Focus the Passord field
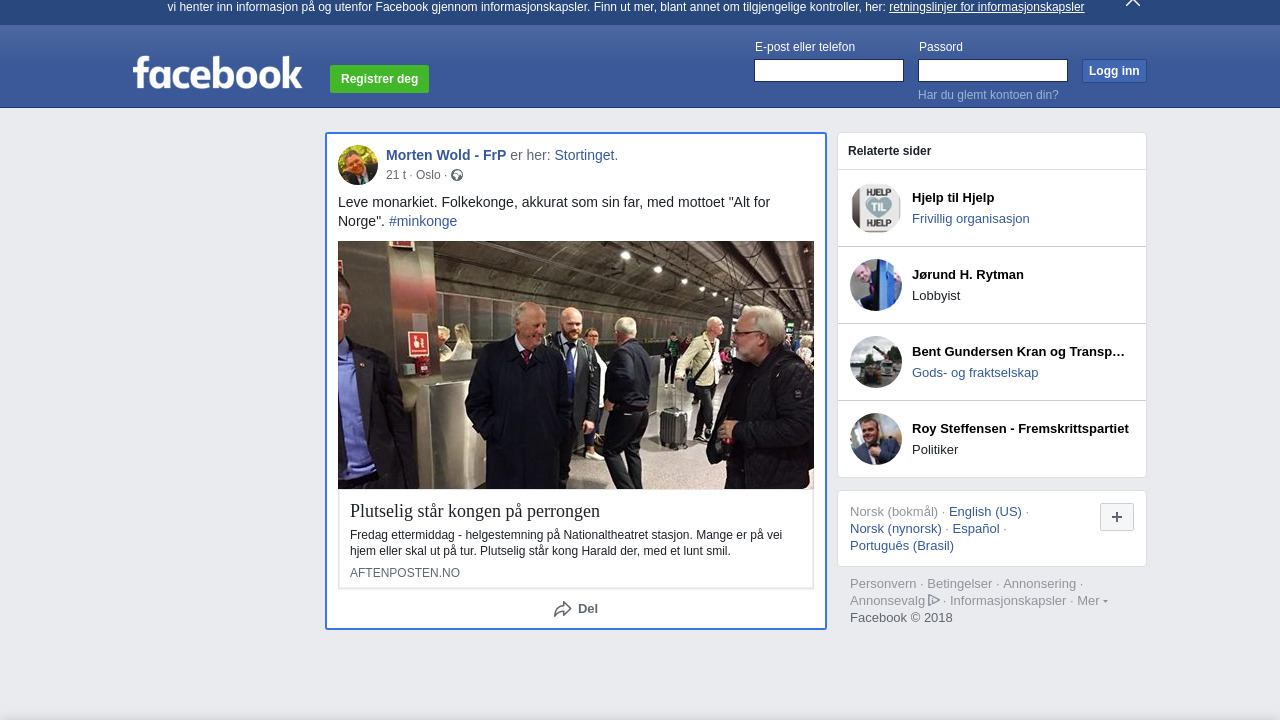The image size is (1280, 720). click(x=993, y=70)
